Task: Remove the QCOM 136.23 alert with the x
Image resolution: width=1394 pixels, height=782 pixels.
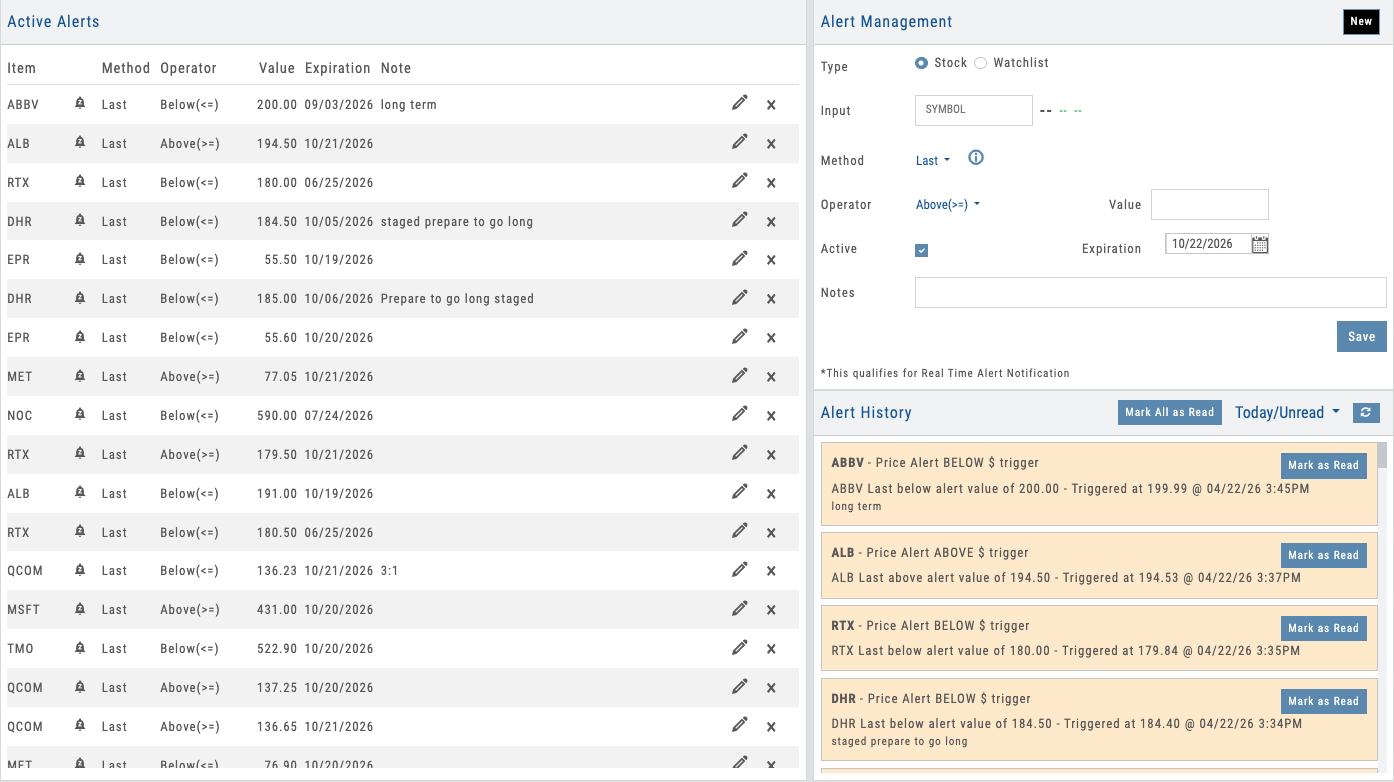Action: 771,570
